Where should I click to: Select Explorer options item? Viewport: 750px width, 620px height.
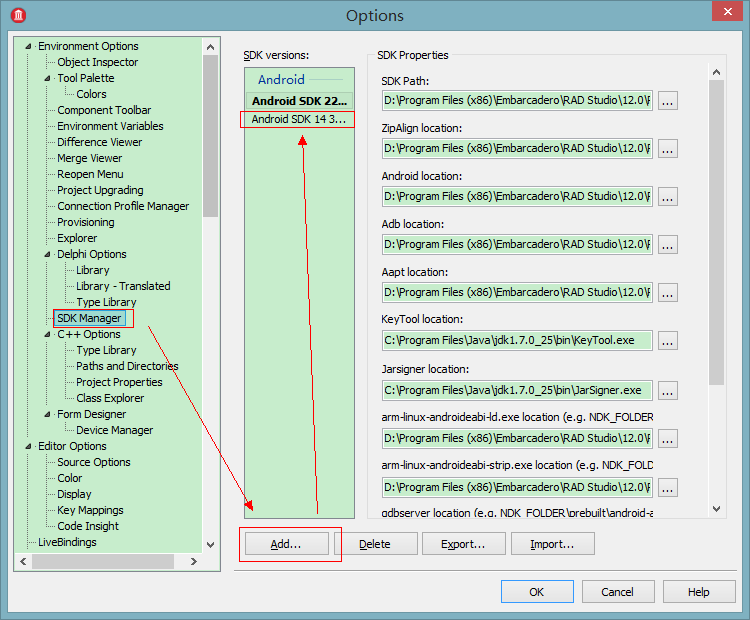point(77,238)
